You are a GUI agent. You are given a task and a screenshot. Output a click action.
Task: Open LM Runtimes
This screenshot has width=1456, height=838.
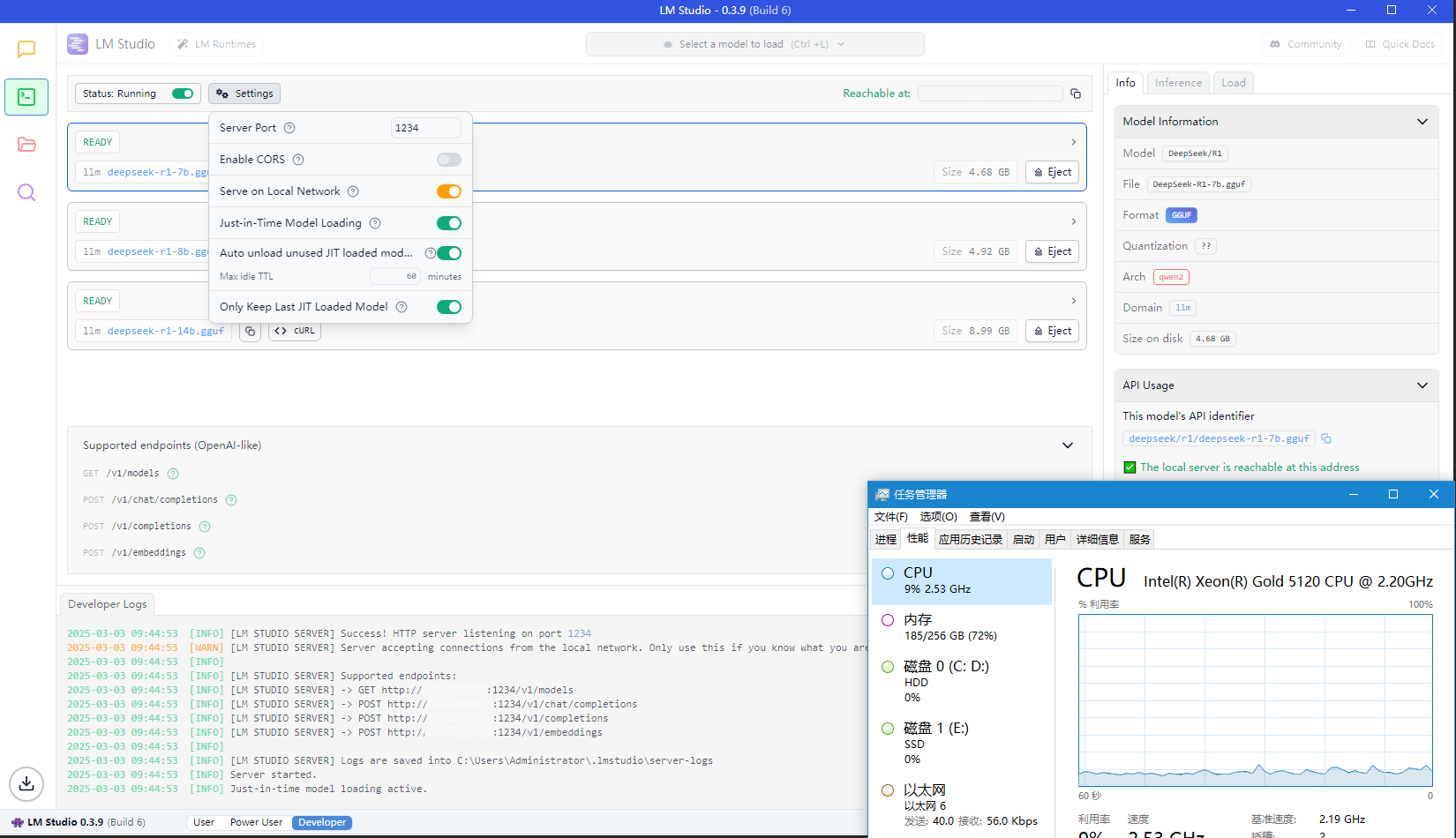coord(216,44)
